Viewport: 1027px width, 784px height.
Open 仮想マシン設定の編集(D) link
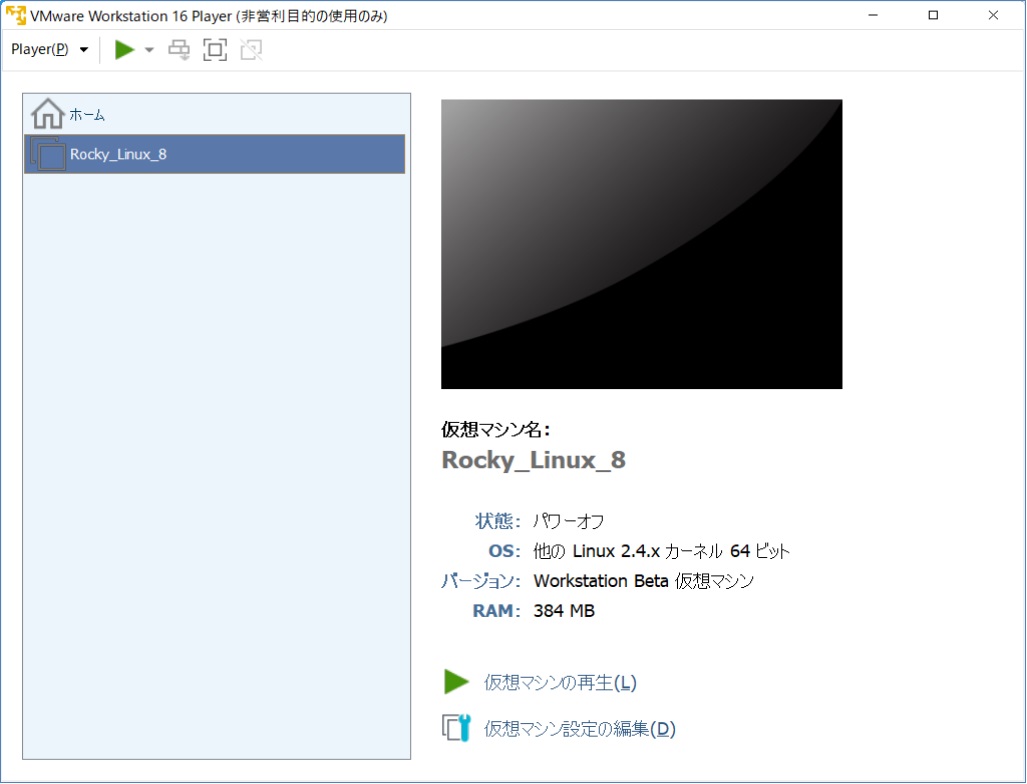pos(580,728)
